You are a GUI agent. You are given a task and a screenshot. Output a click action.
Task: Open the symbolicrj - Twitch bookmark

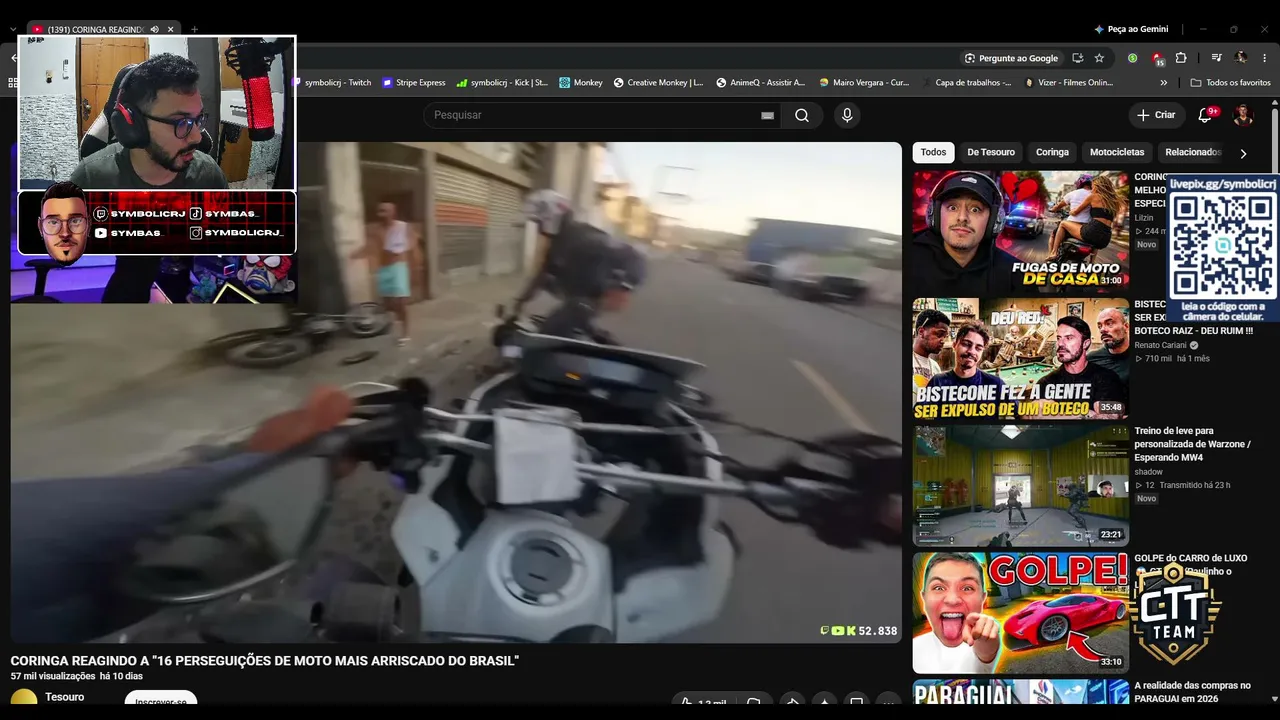[x=331, y=83]
